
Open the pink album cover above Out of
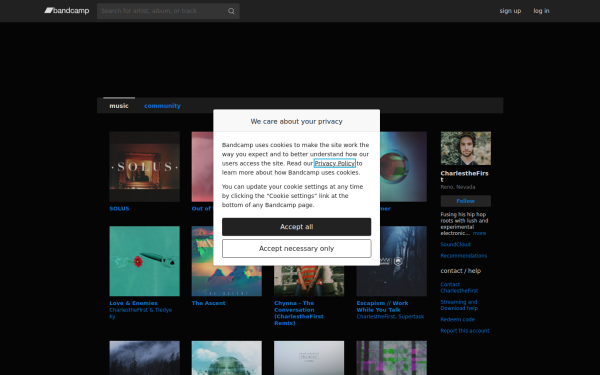[202, 167]
